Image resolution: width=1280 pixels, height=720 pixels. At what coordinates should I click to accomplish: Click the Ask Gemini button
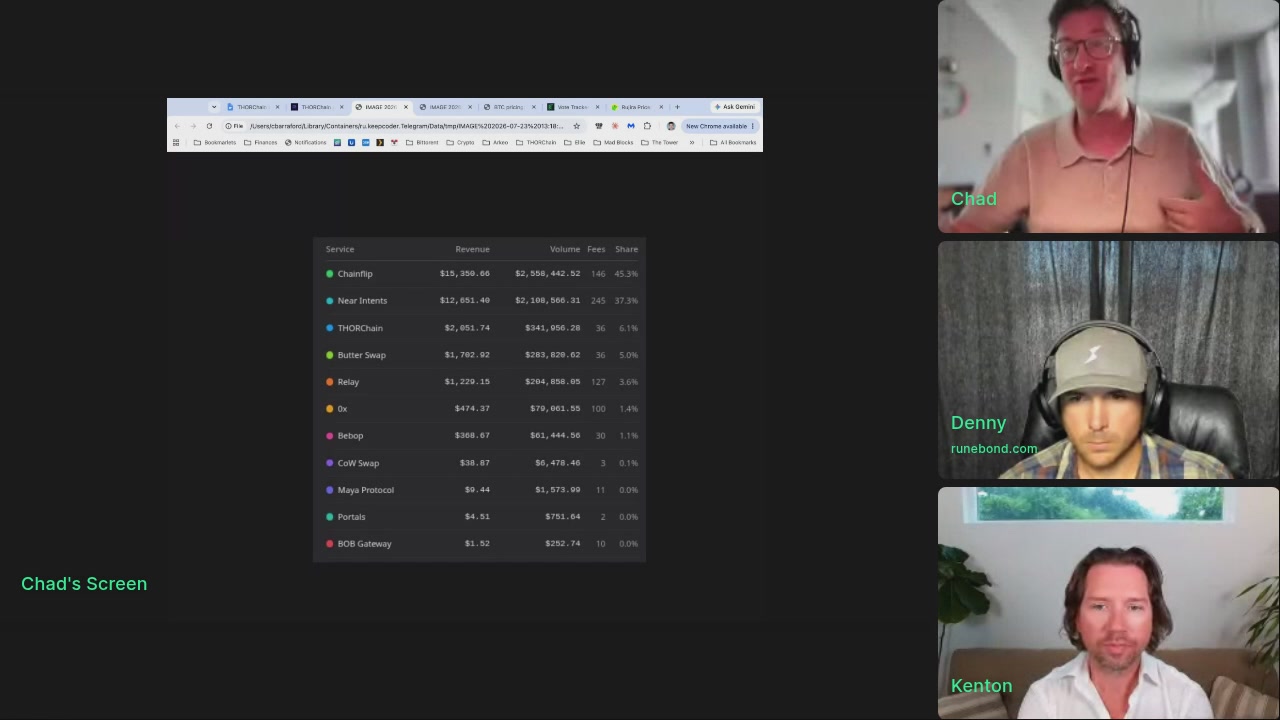point(735,107)
